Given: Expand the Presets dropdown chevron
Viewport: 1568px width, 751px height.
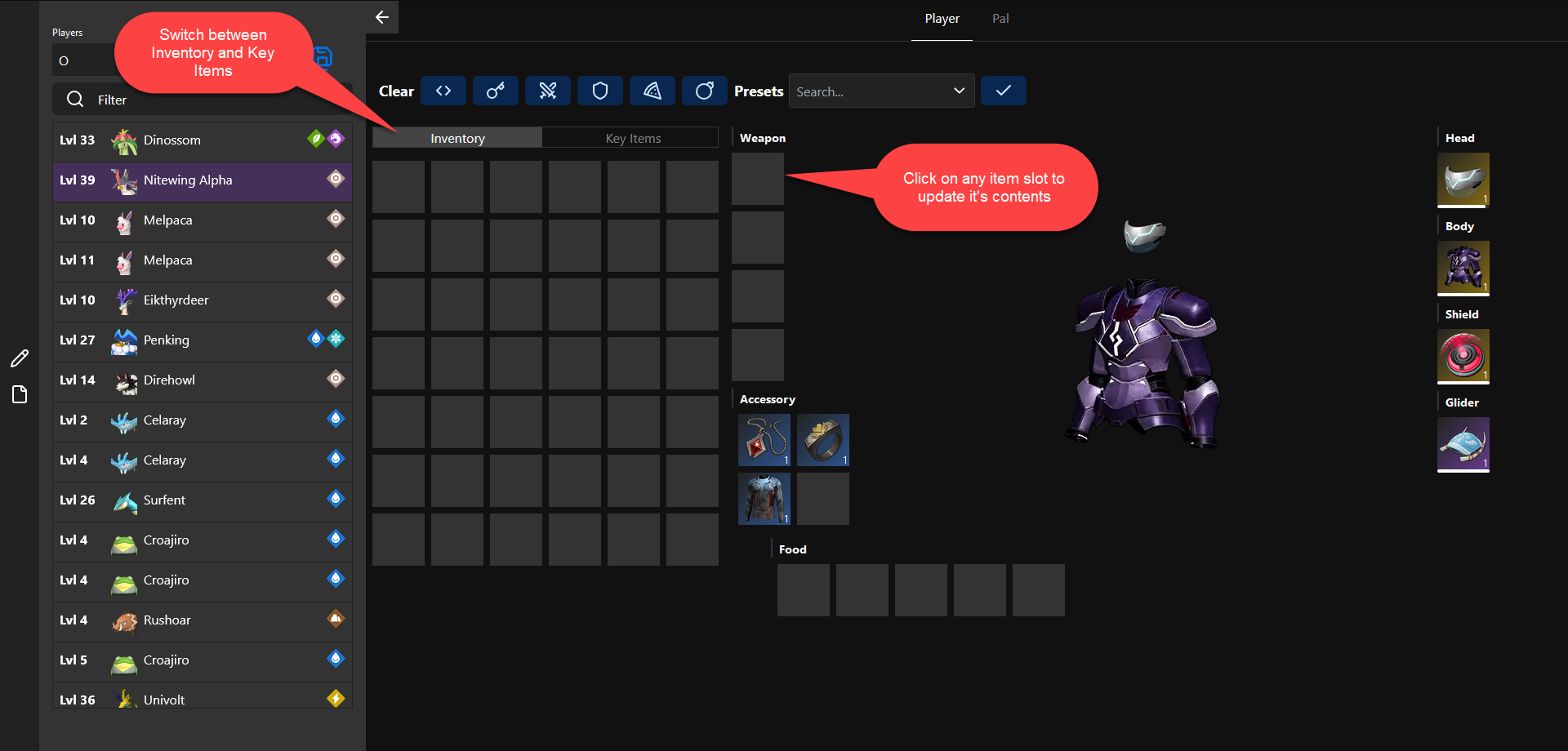Looking at the screenshot, I should (x=959, y=91).
